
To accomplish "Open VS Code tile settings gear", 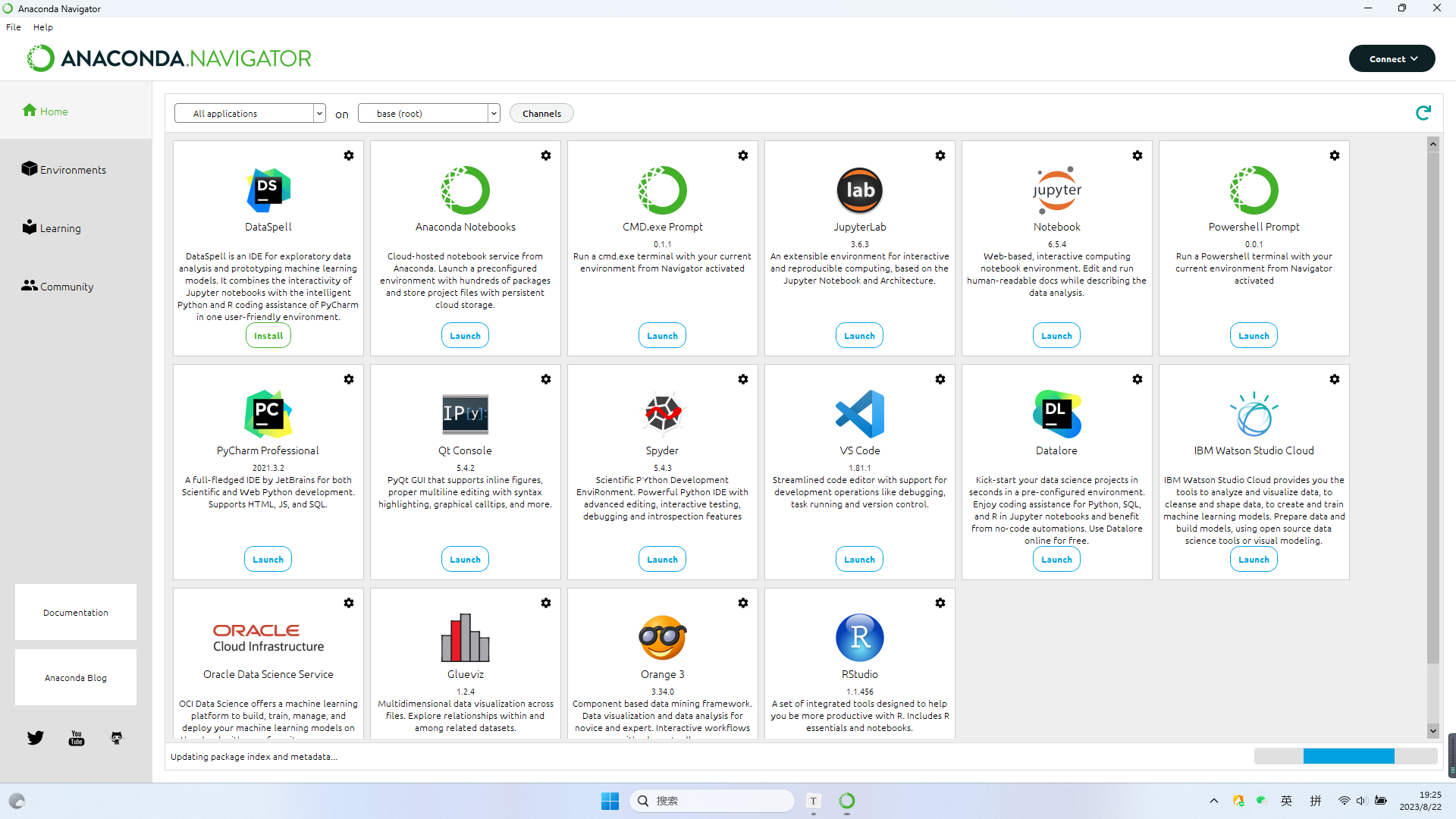I will click(x=940, y=379).
